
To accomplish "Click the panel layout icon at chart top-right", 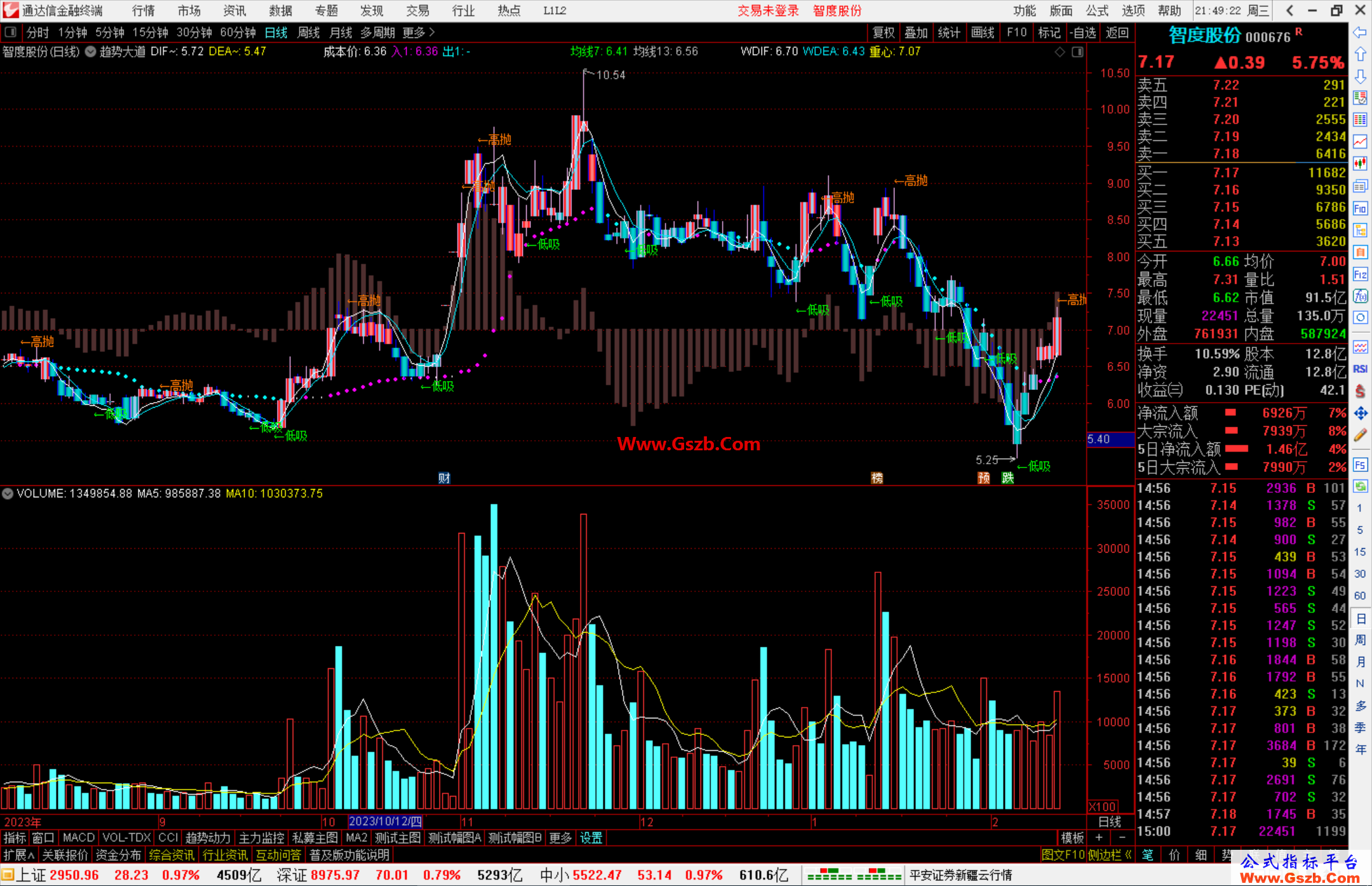I will 1077,52.
